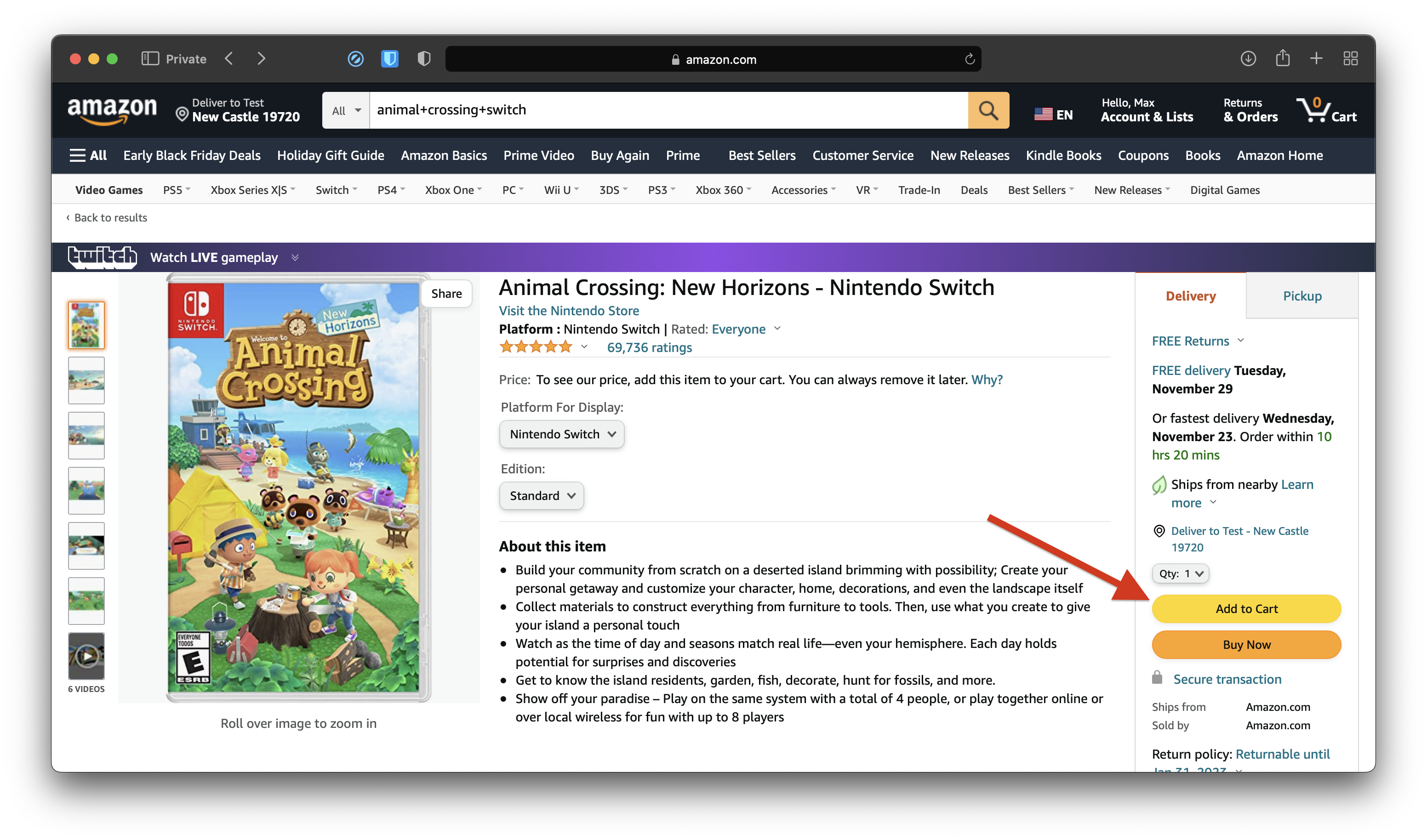The image size is (1427, 840).
Task: Select the first game cover thumbnail
Action: coord(86,325)
